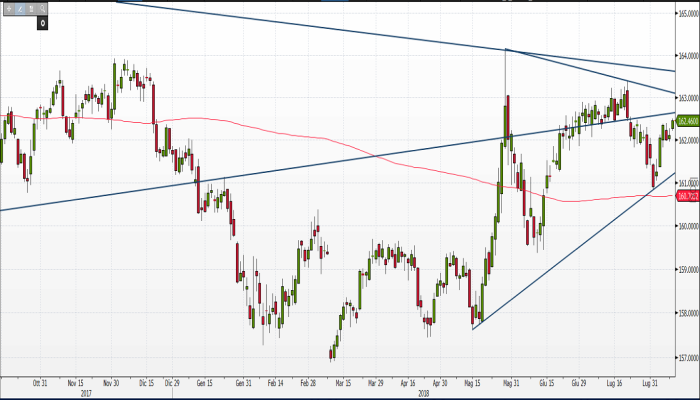Click the 2017 year label
Screen dimensions: 700x400
pyautogui.click(x=87, y=392)
